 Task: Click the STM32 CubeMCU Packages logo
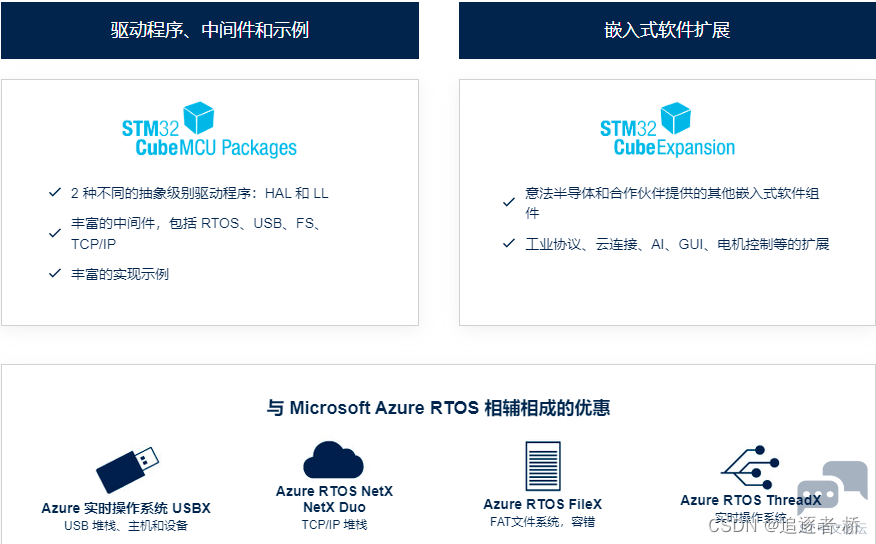[210, 130]
